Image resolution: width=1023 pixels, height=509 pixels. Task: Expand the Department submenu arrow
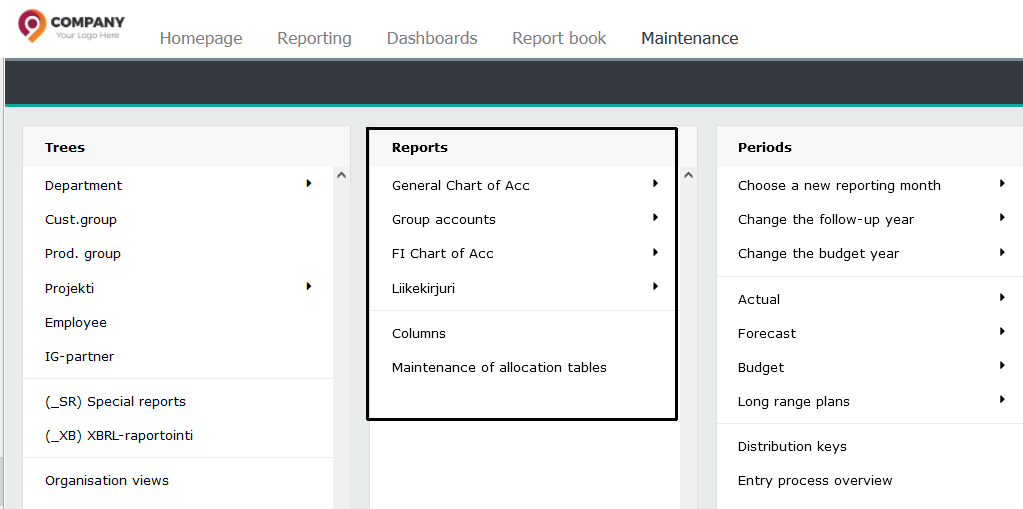pyautogui.click(x=309, y=184)
